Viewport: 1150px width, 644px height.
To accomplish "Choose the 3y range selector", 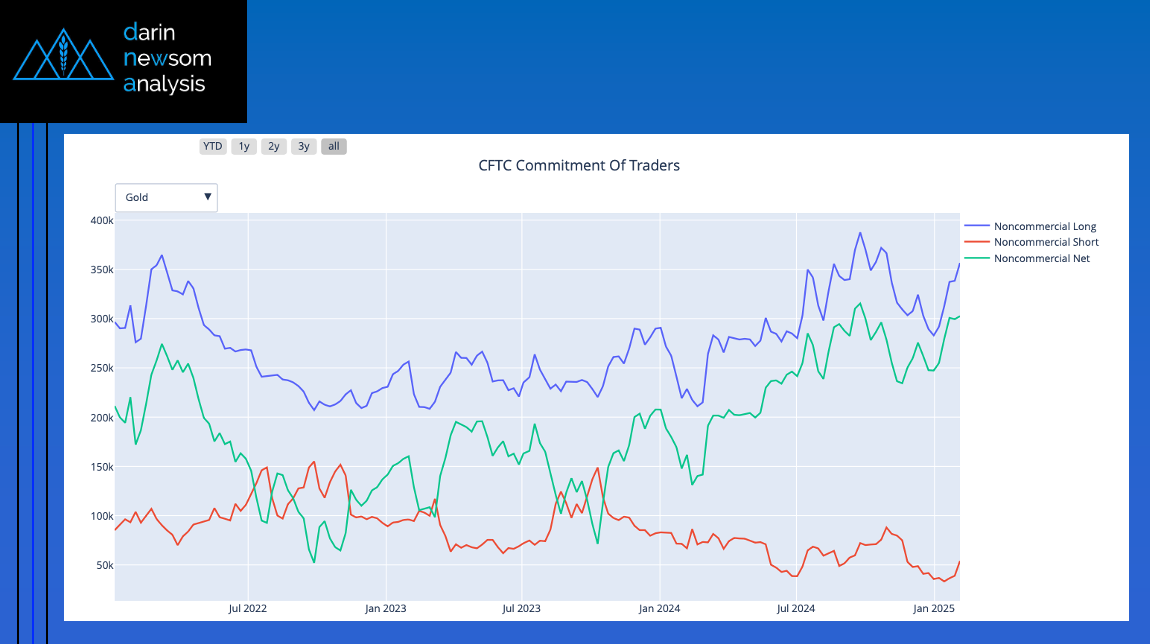I will (304, 146).
